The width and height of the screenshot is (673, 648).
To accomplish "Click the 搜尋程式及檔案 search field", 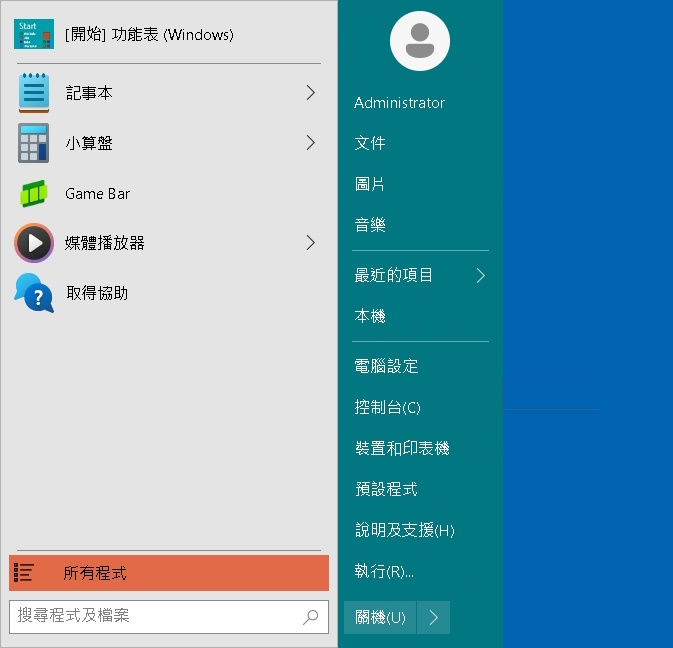I will coord(155,616).
